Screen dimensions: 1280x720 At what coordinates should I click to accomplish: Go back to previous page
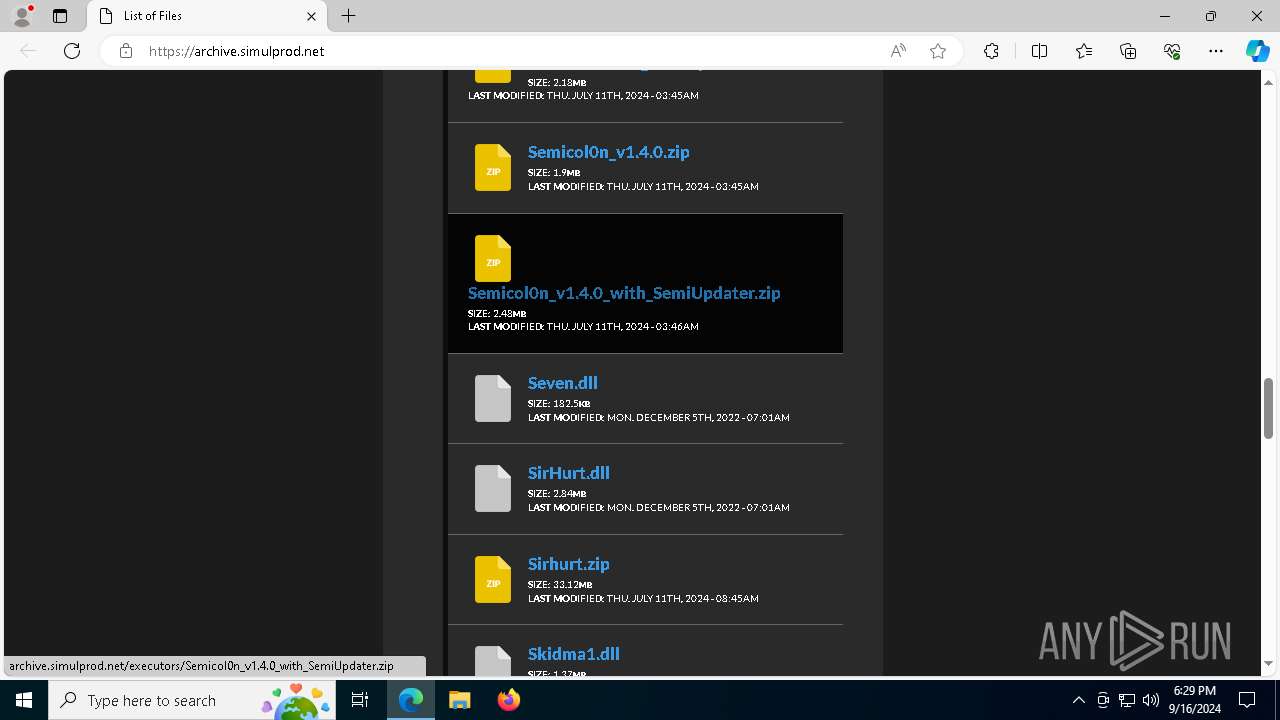28,51
